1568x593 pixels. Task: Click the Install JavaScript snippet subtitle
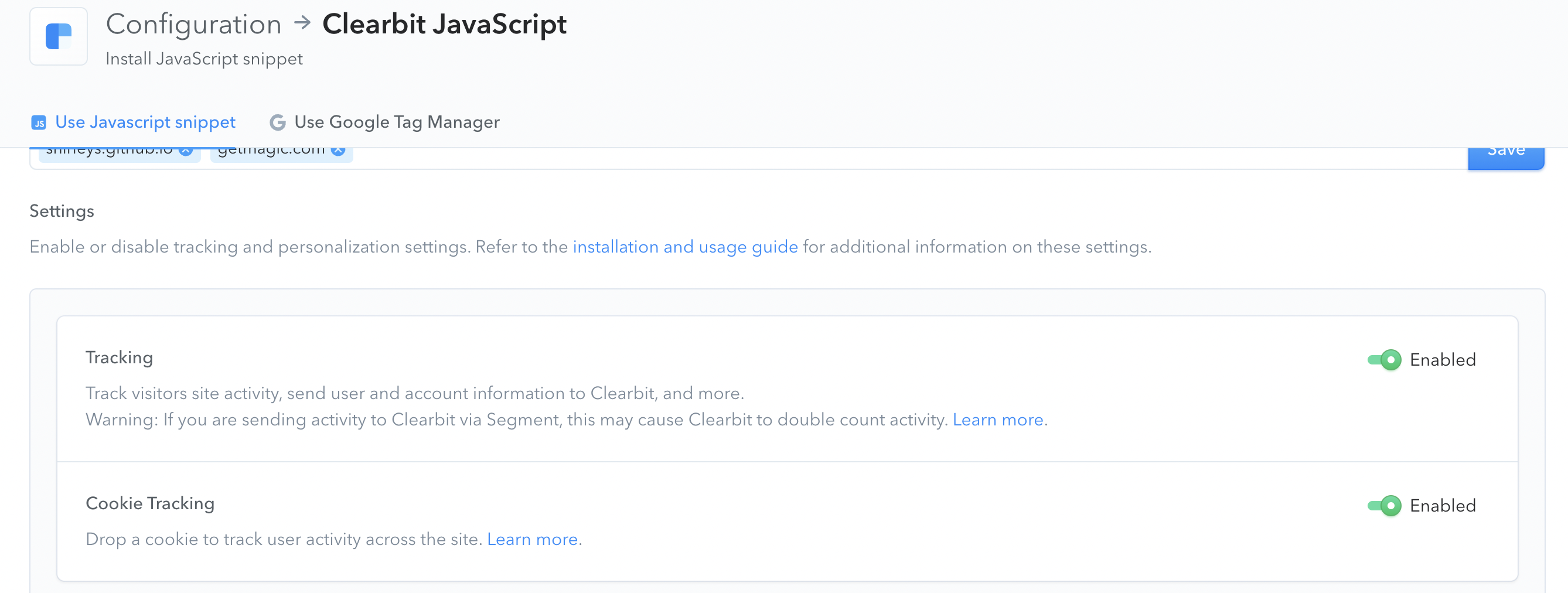204,59
